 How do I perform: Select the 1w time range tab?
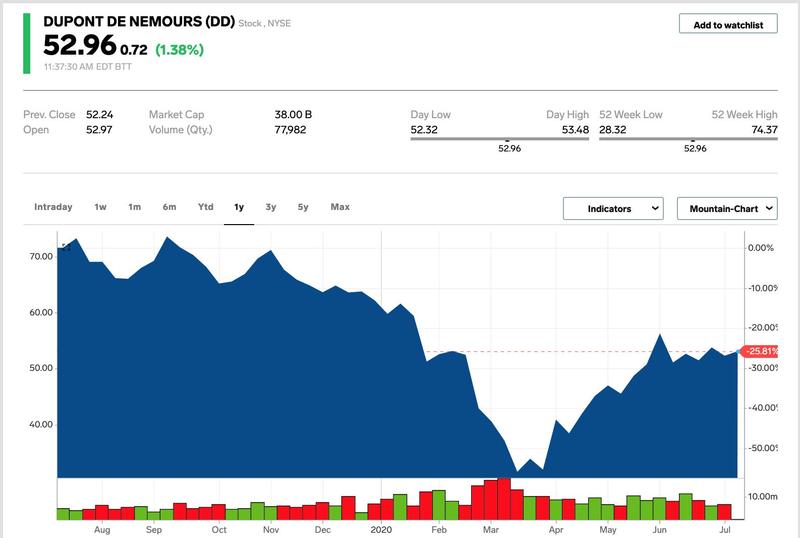tap(100, 207)
